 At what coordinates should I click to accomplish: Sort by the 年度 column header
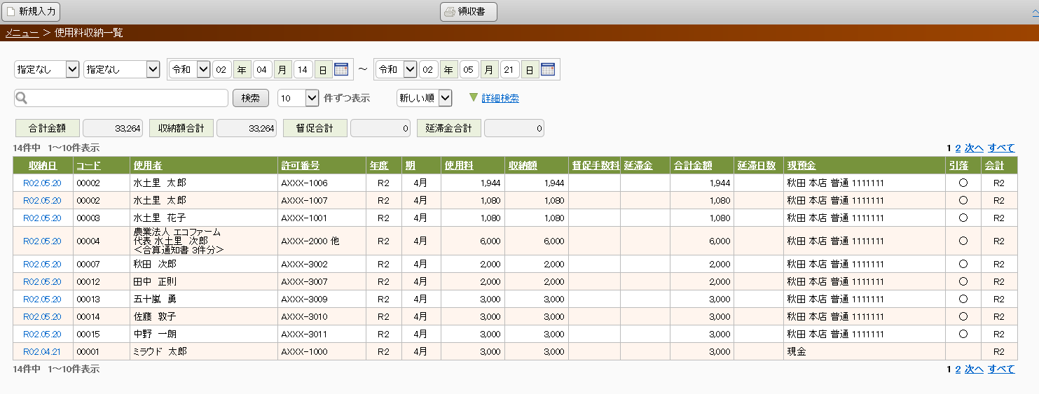tap(378, 166)
